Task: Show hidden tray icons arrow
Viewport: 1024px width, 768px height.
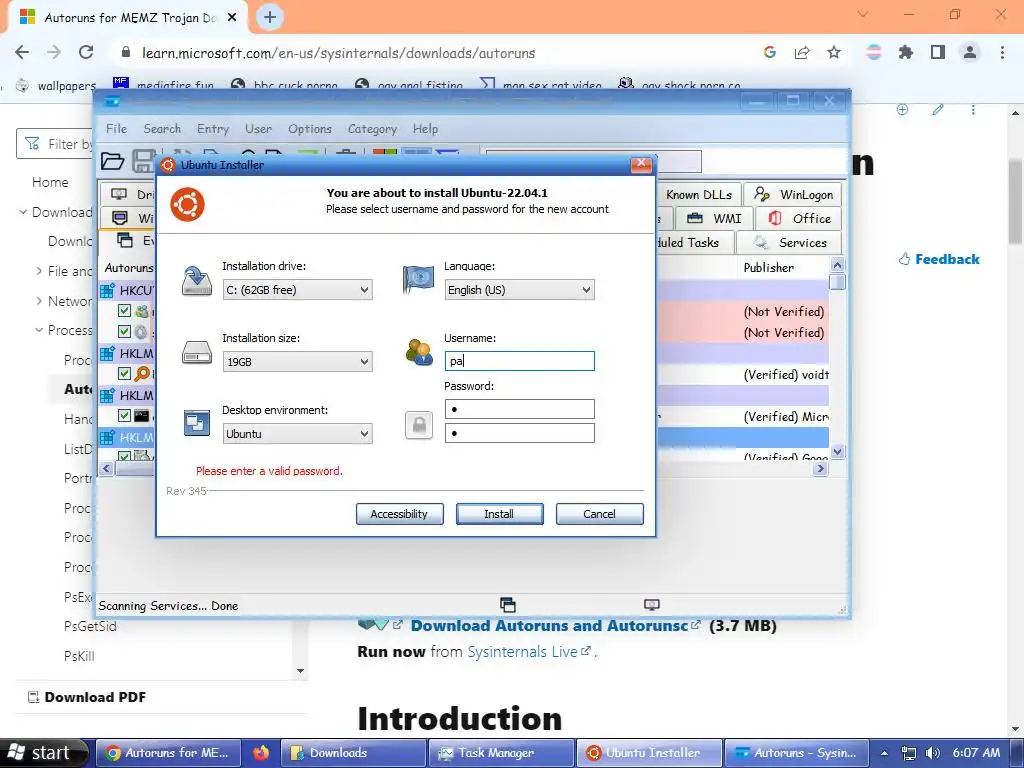Action: [884, 753]
